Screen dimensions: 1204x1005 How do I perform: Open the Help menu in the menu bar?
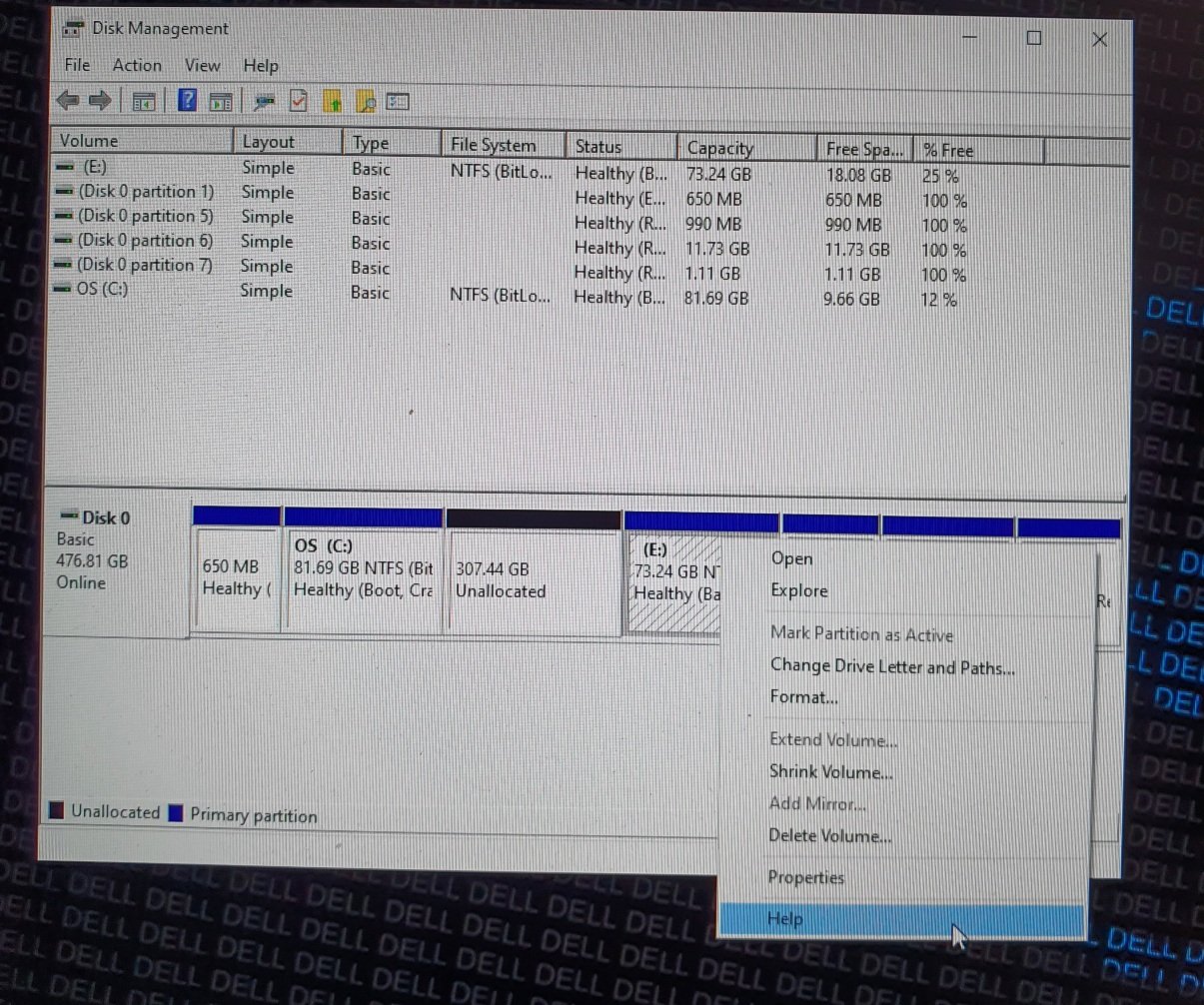(x=261, y=66)
